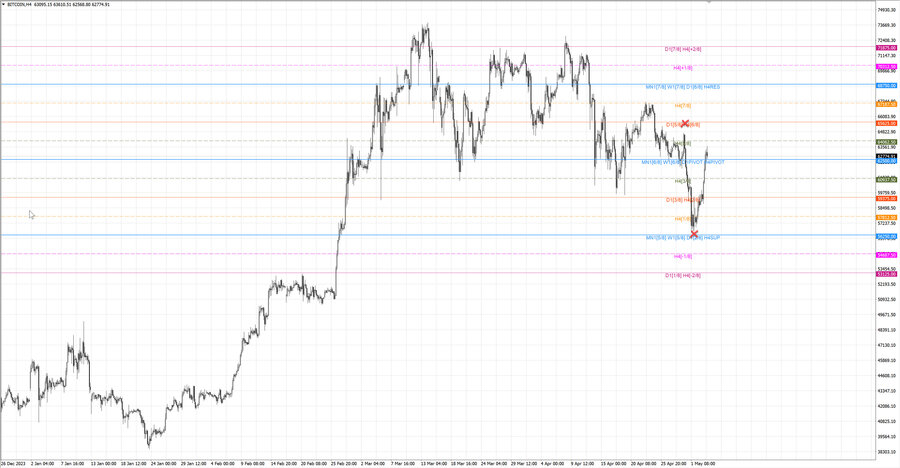900x468 pixels.
Task: Click the D1[1/8] H4[-2/8] level label
Action: [683, 276]
